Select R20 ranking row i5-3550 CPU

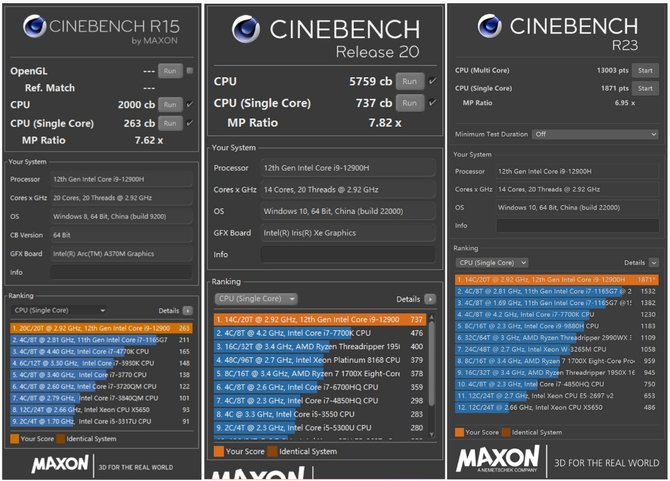320,414
